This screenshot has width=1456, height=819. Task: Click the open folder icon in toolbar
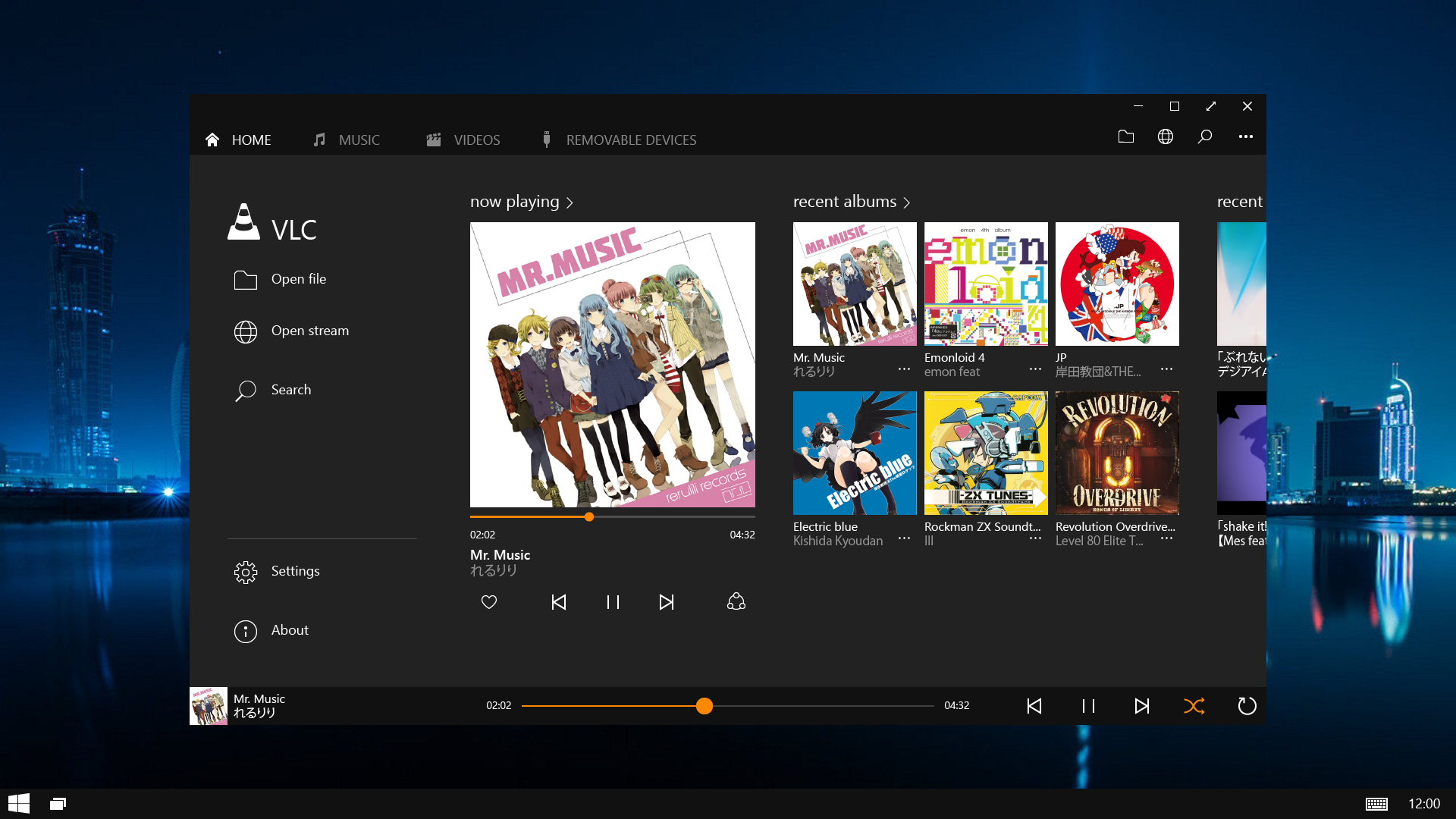click(x=1126, y=137)
